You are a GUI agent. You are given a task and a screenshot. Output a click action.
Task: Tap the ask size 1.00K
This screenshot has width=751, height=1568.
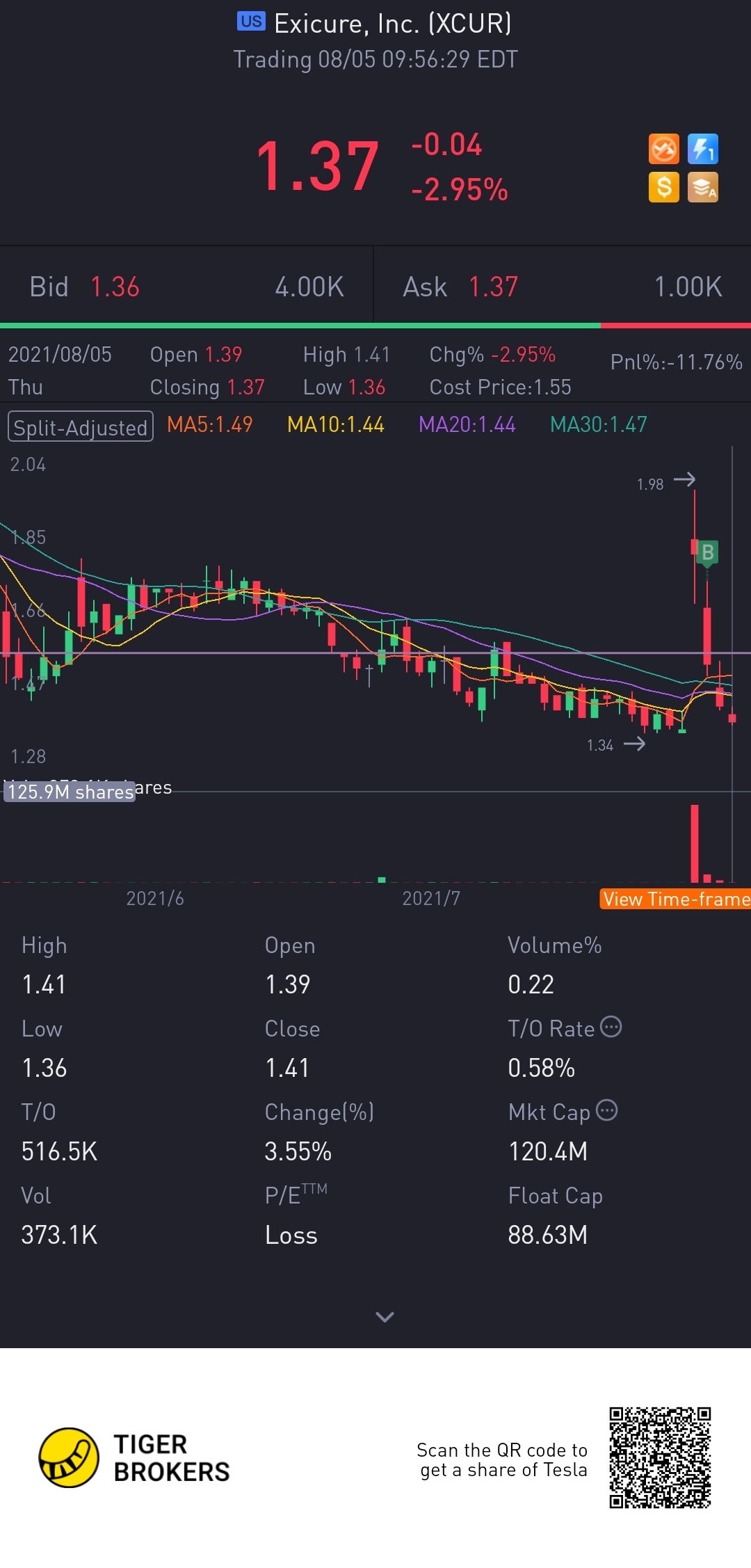(x=688, y=287)
